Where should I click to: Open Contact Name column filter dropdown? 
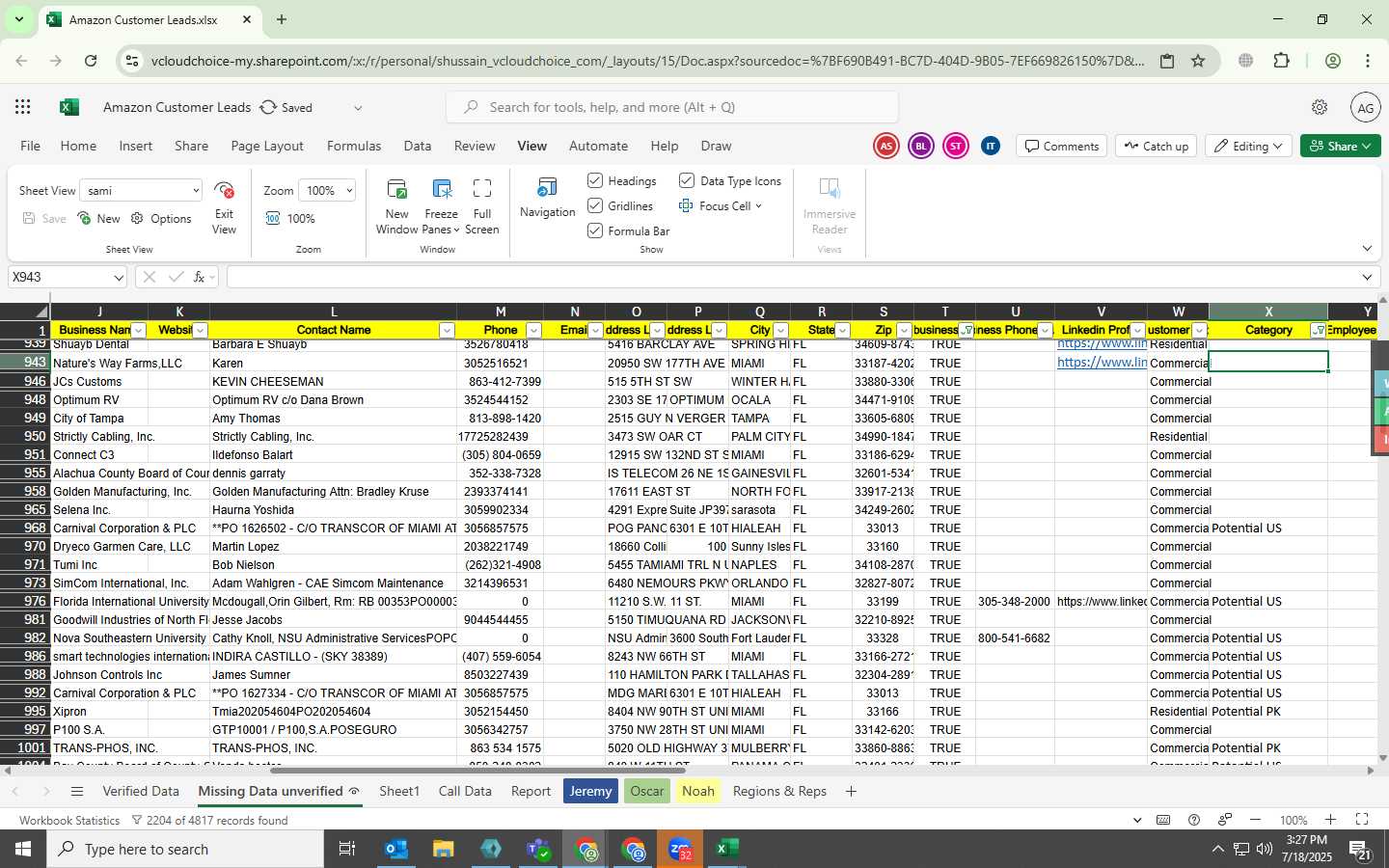pos(447,331)
